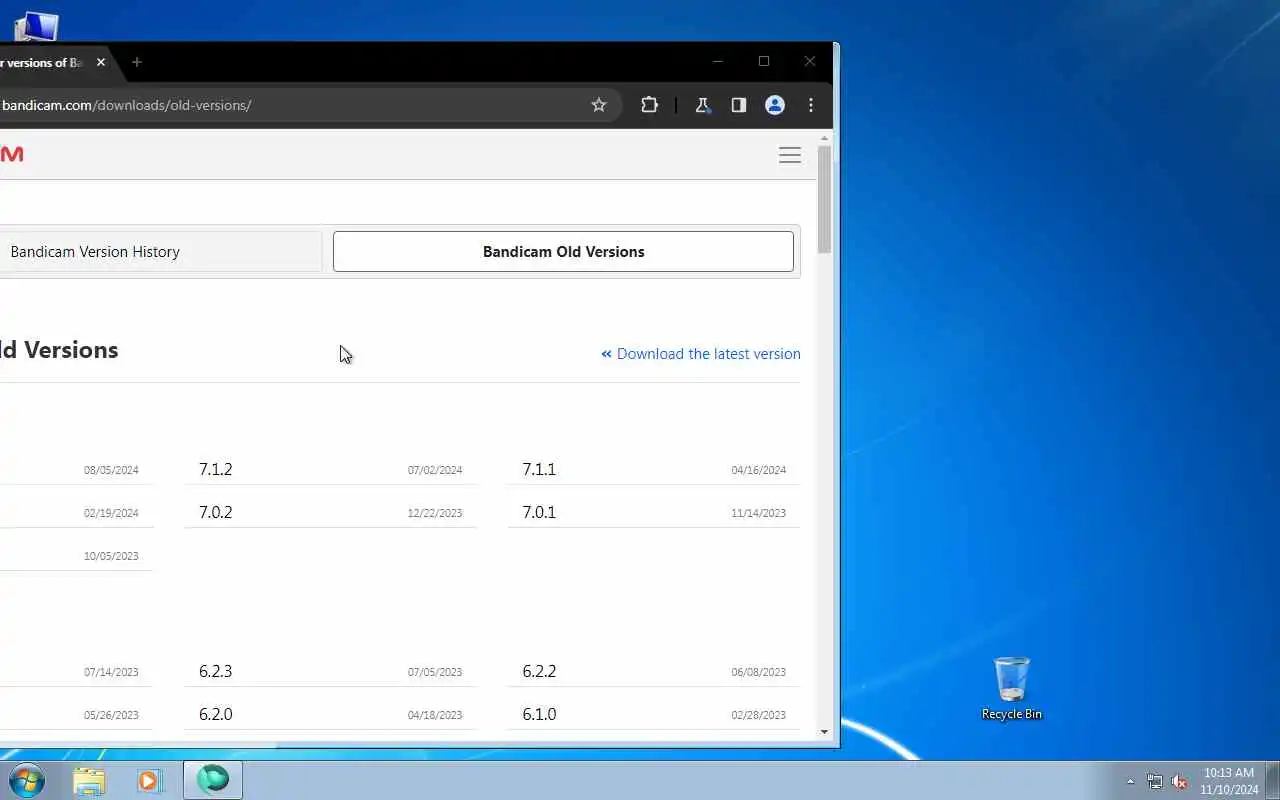Open the taskbar clock and date

point(1229,781)
